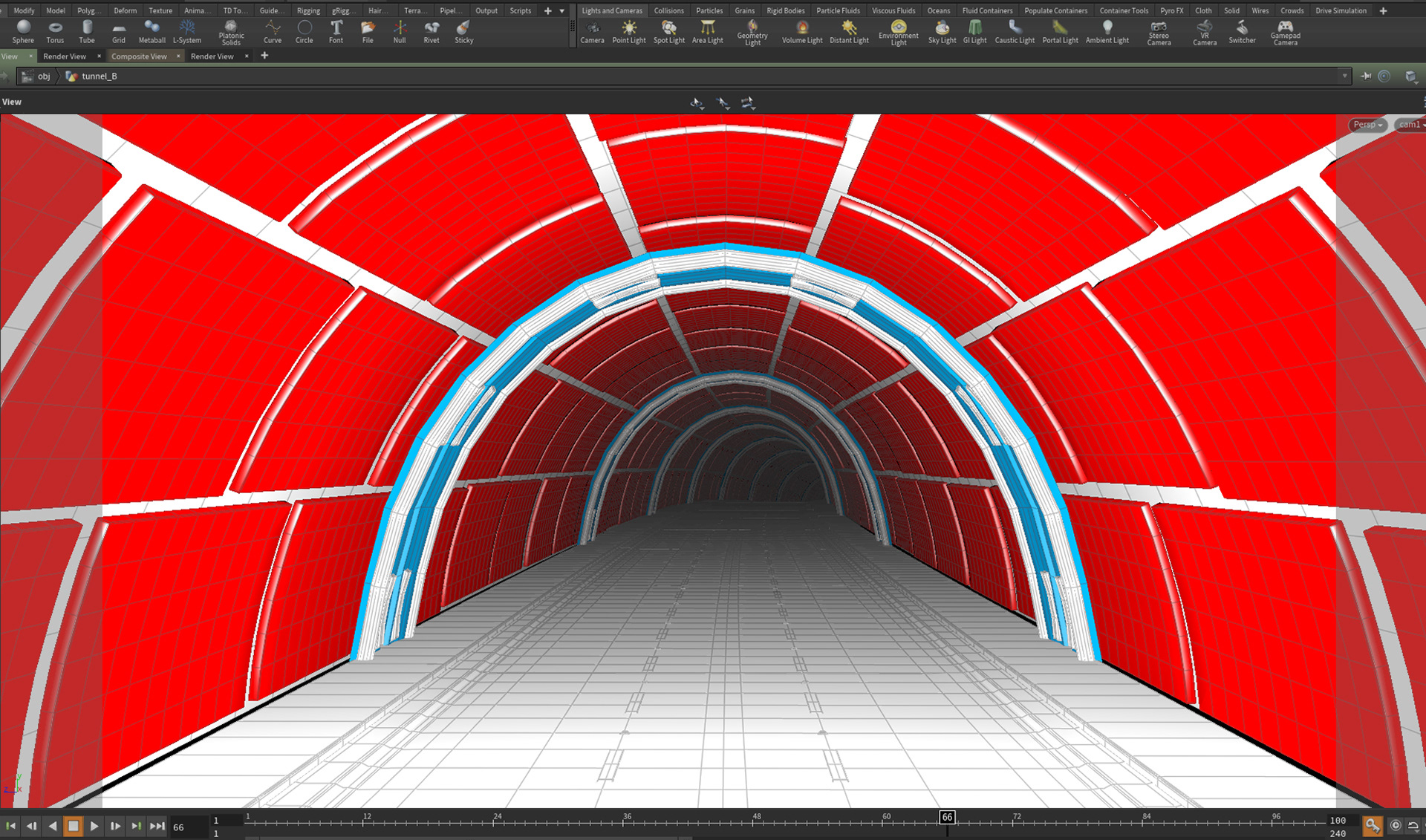Play the animation in reverse
The height and width of the screenshot is (840, 1426).
(x=52, y=826)
